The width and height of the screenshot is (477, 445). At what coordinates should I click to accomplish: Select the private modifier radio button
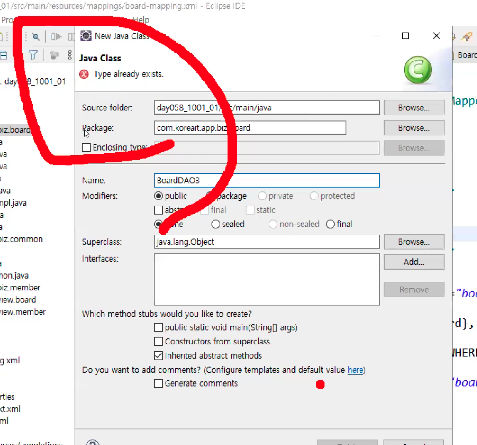tap(262, 196)
